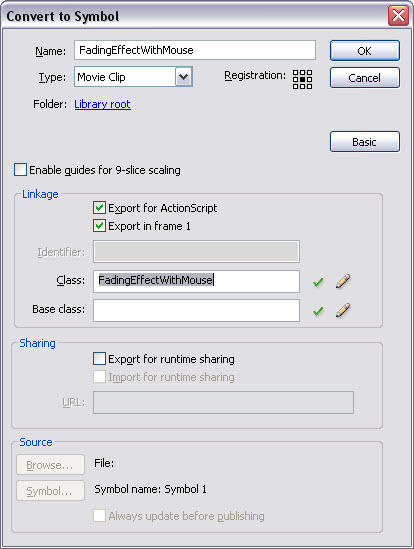Click the Sharing group label

click(x=37, y=343)
